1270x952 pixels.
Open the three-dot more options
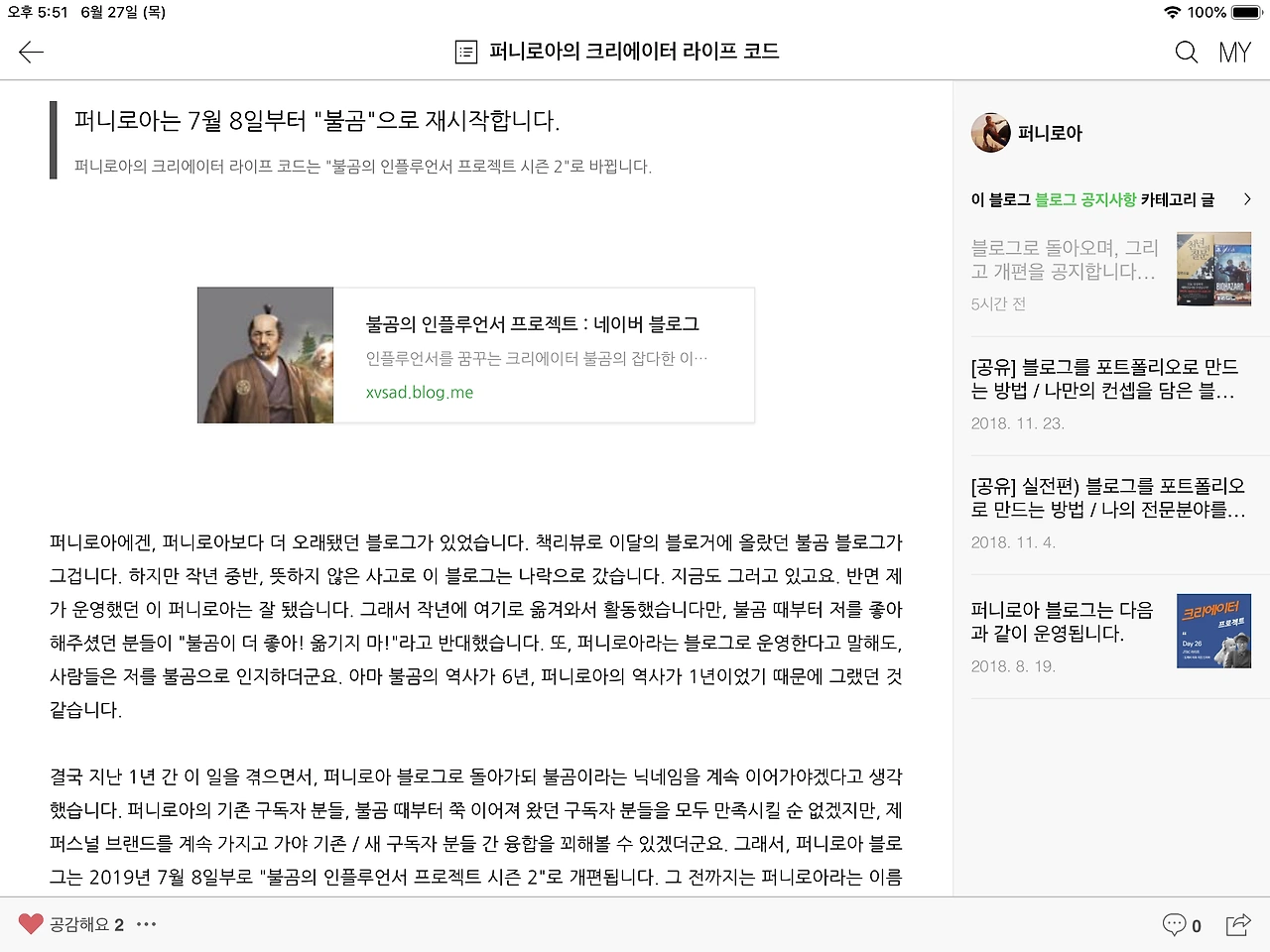pos(146,924)
